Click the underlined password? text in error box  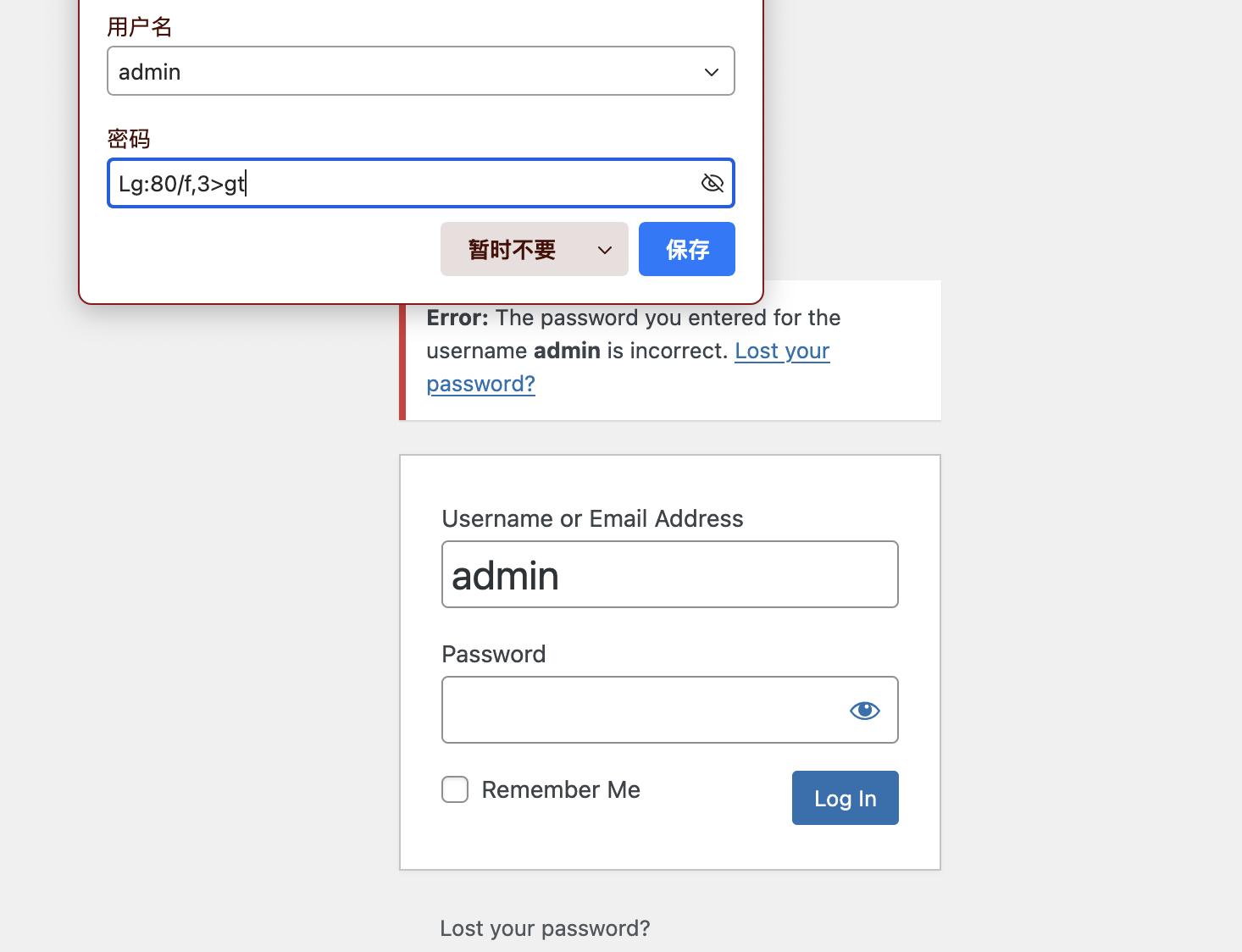(x=481, y=384)
